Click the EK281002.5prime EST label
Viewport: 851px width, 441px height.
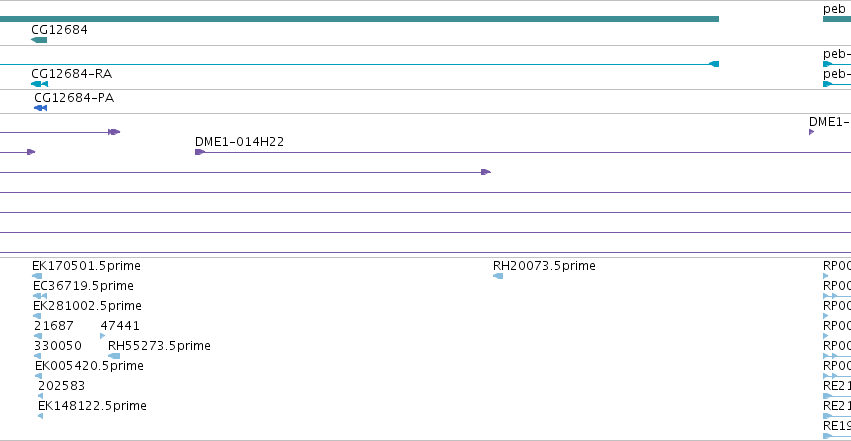coord(87,306)
